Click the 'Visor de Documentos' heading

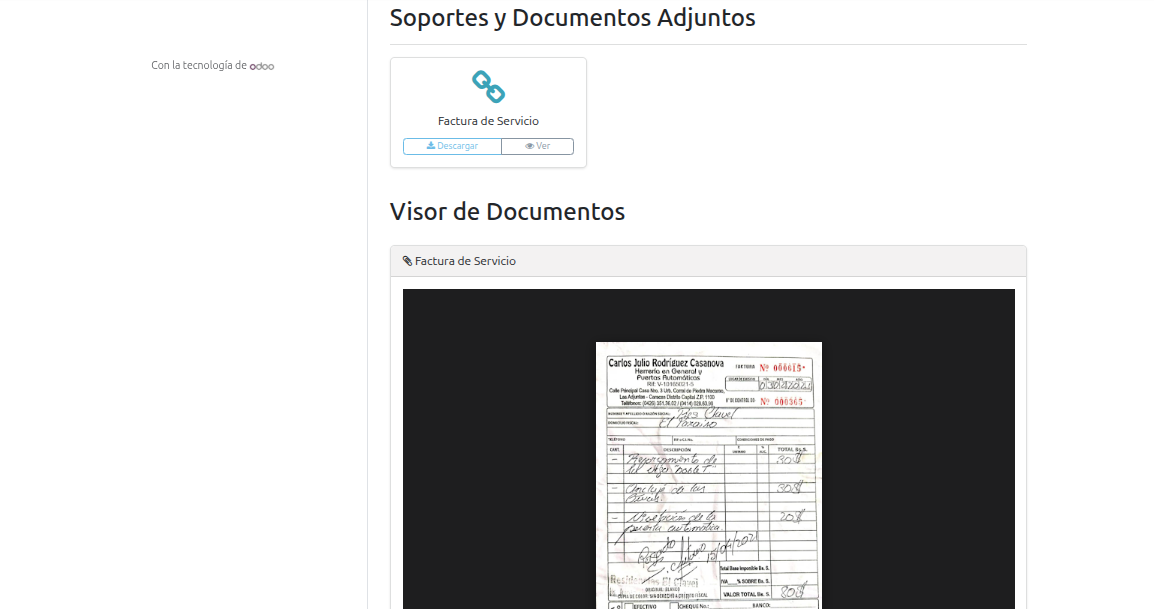pyautogui.click(x=507, y=212)
